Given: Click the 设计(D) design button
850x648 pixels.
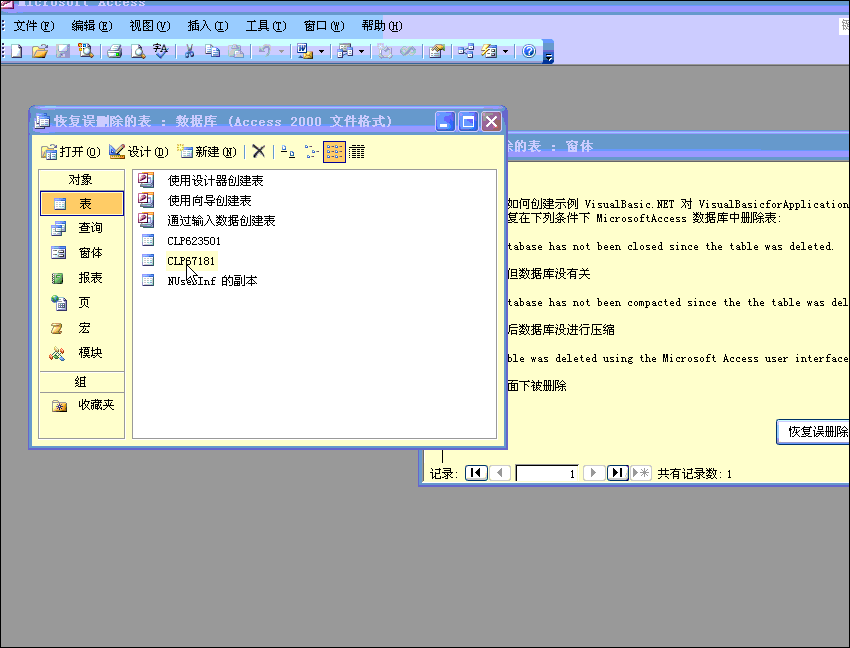Looking at the screenshot, I should (139, 152).
